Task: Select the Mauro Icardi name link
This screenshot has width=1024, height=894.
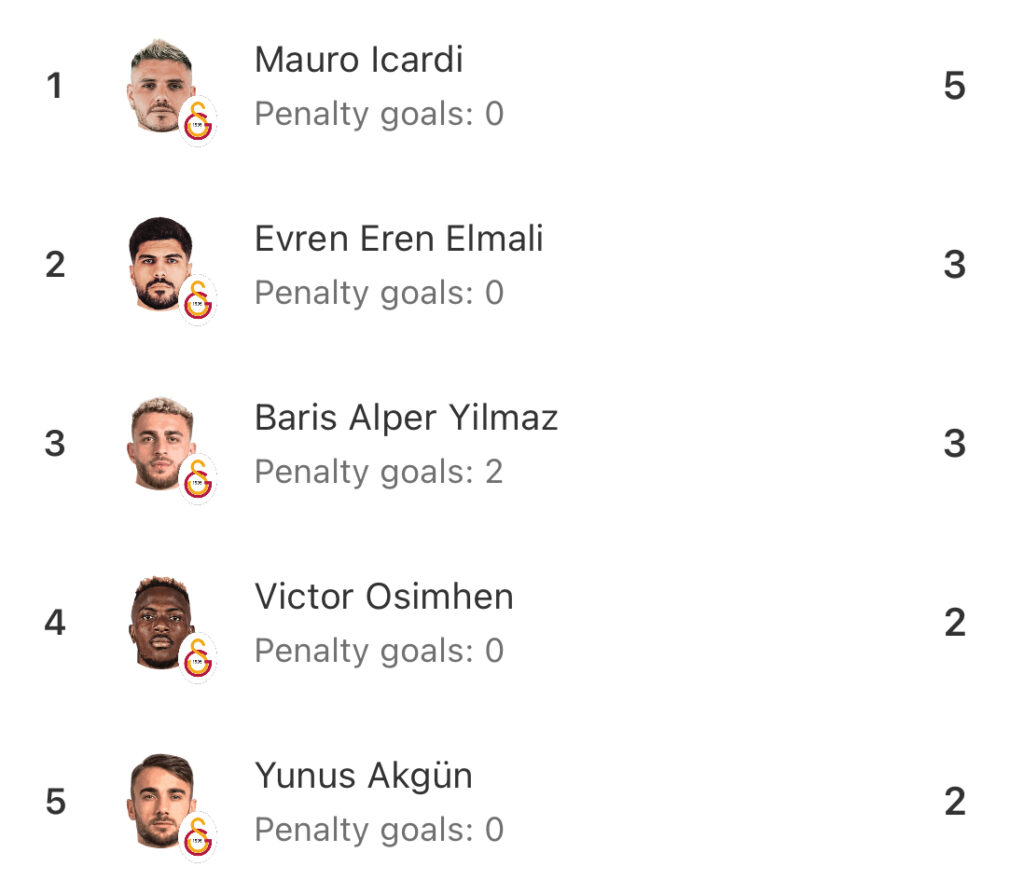Action: [x=359, y=59]
